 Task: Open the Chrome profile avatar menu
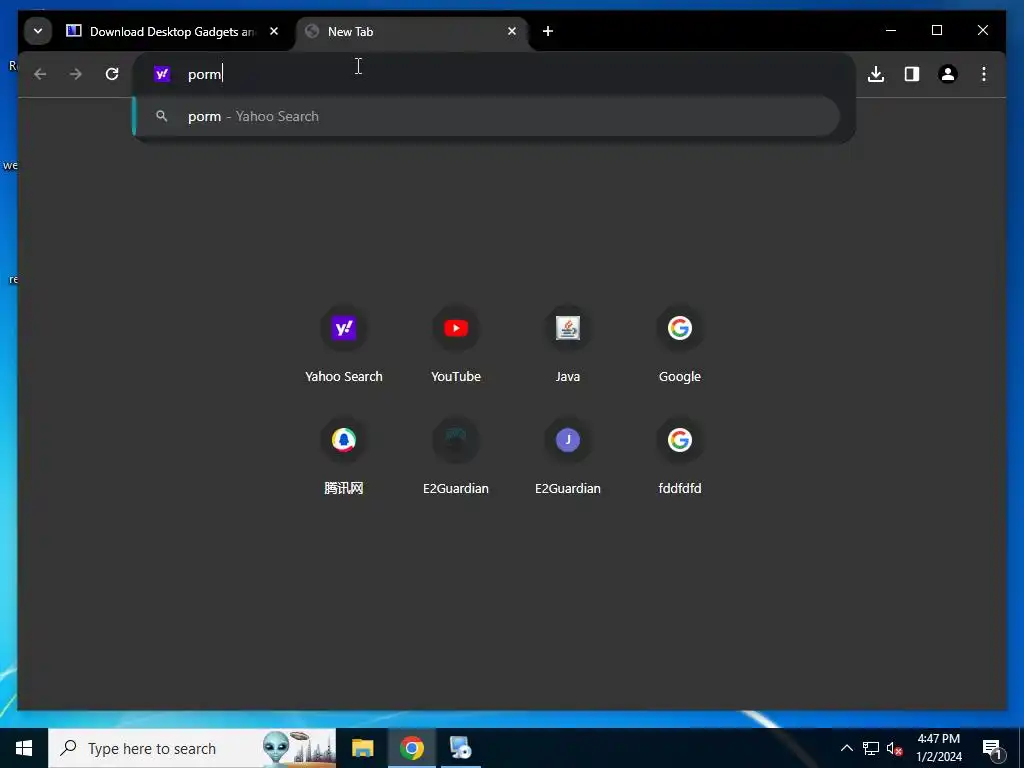948,74
